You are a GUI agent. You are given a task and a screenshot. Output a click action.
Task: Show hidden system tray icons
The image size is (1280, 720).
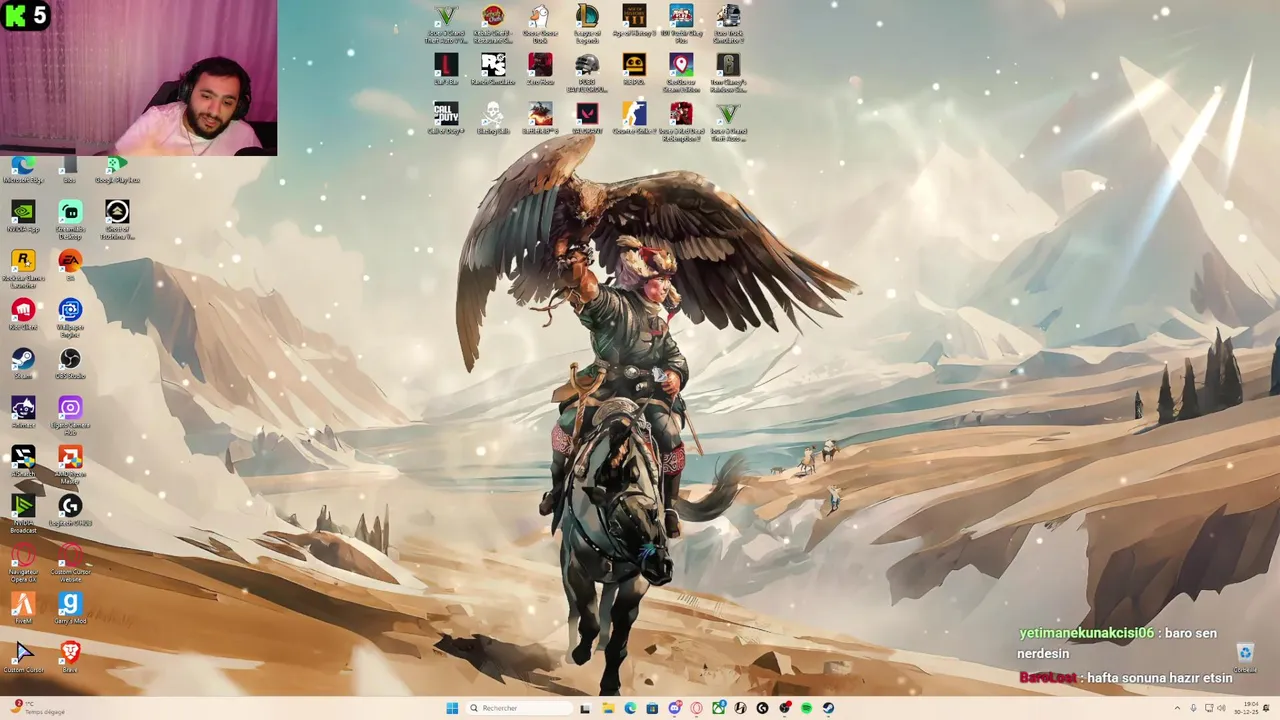coord(1177,708)
